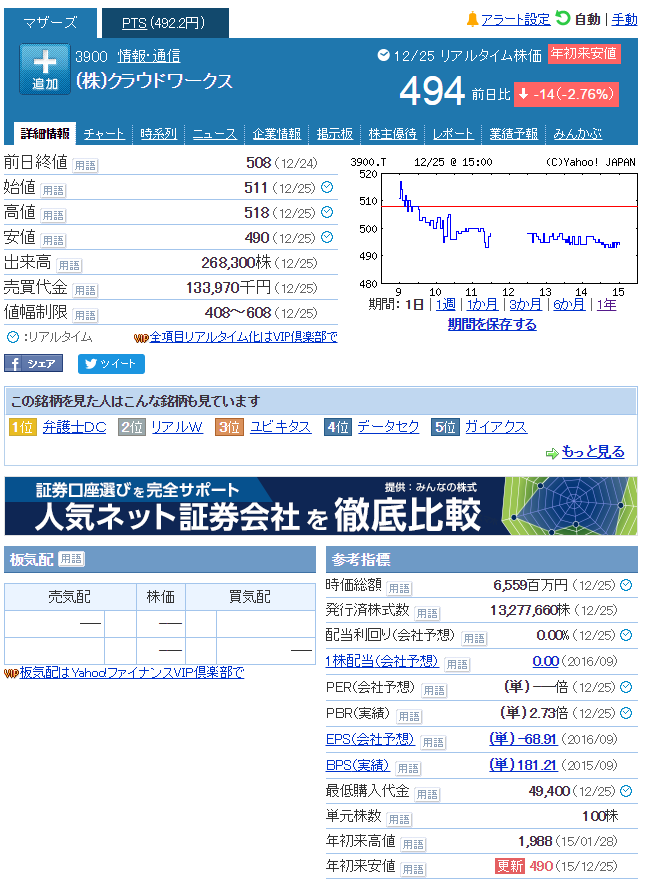652x879 pixels.
Task: Click the 情報・通信 sector link
Action: 149,56
